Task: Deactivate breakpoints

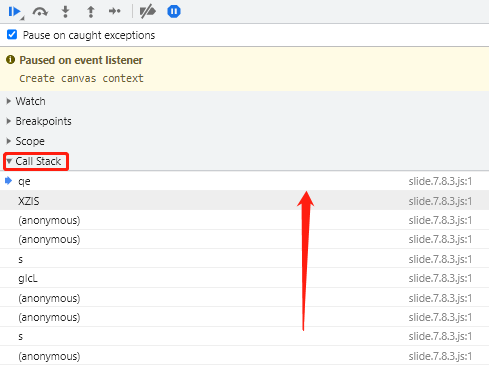Action: tap(147, 12)
